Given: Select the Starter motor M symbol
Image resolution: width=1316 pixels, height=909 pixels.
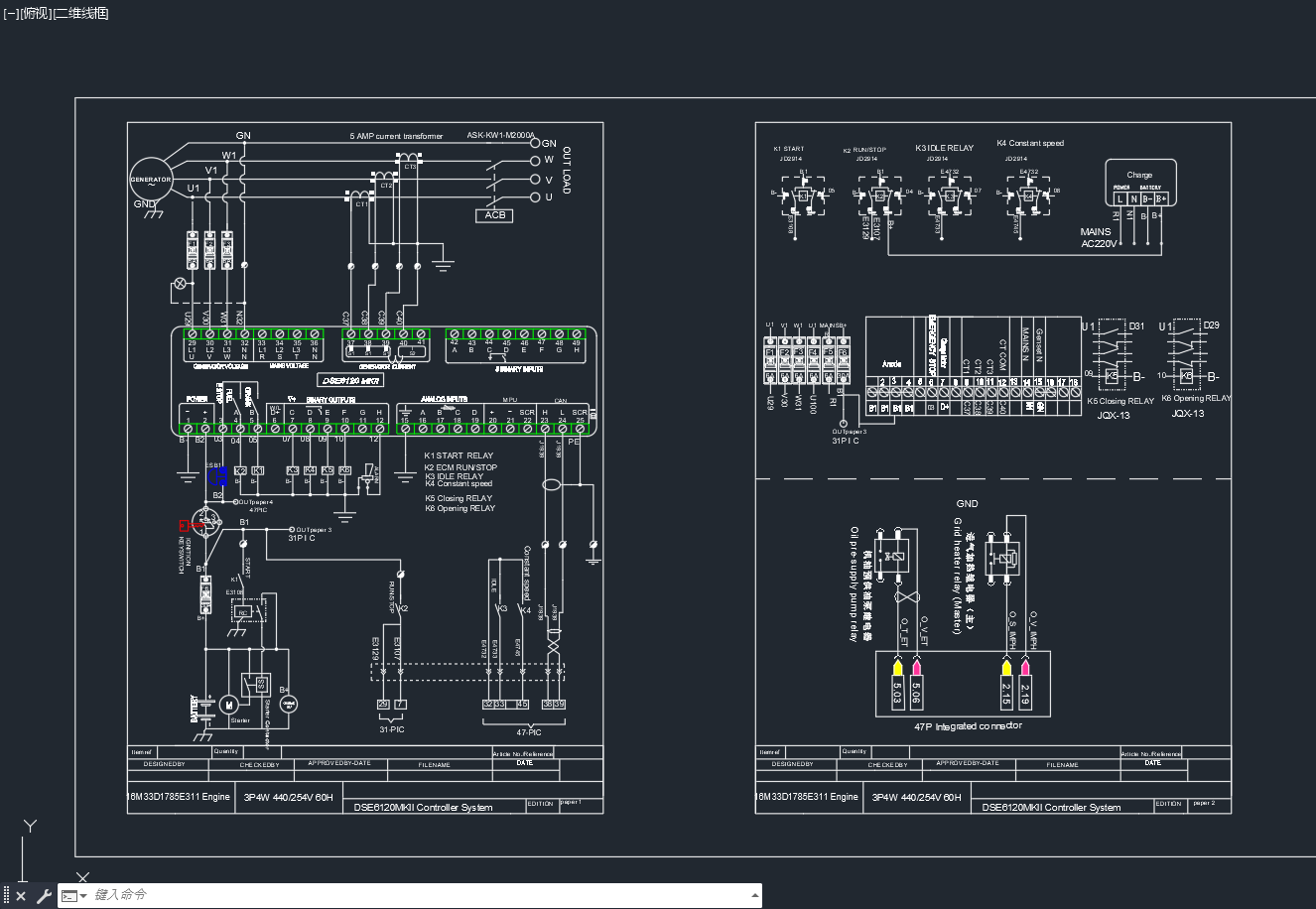Looking at the screenshot, I should (228, 705).
